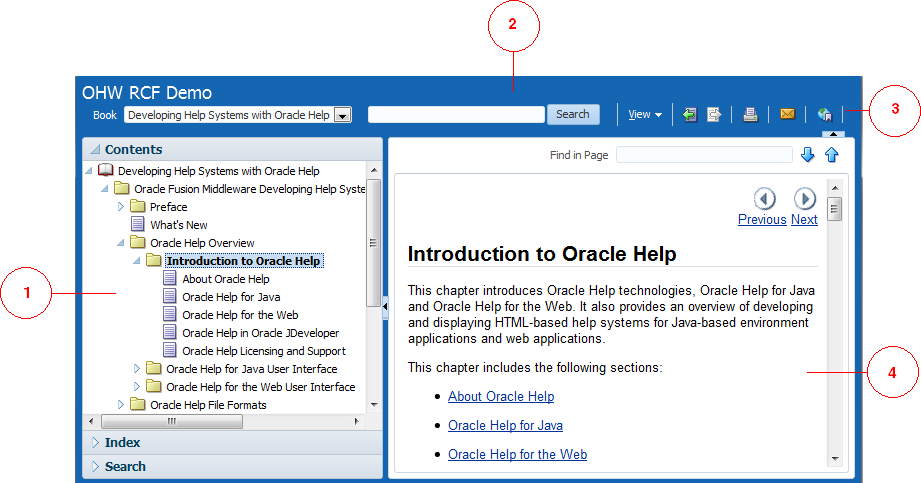This screenshot has height=483, width=921.
Task: Collapse the Introduction to Oracle Help node
Action: [137, 260]
